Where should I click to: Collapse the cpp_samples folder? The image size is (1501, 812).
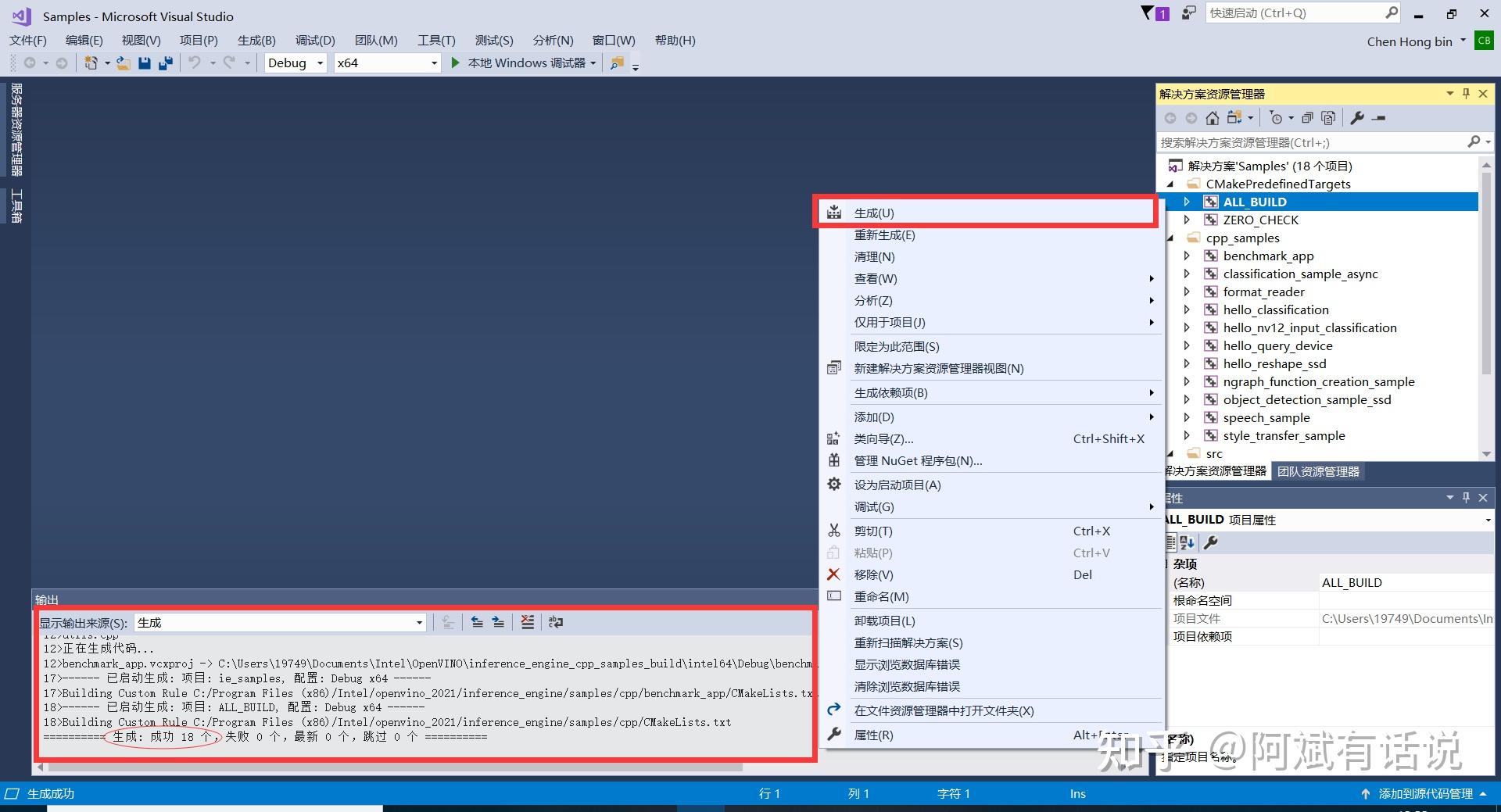click(x=1170, y=238)
